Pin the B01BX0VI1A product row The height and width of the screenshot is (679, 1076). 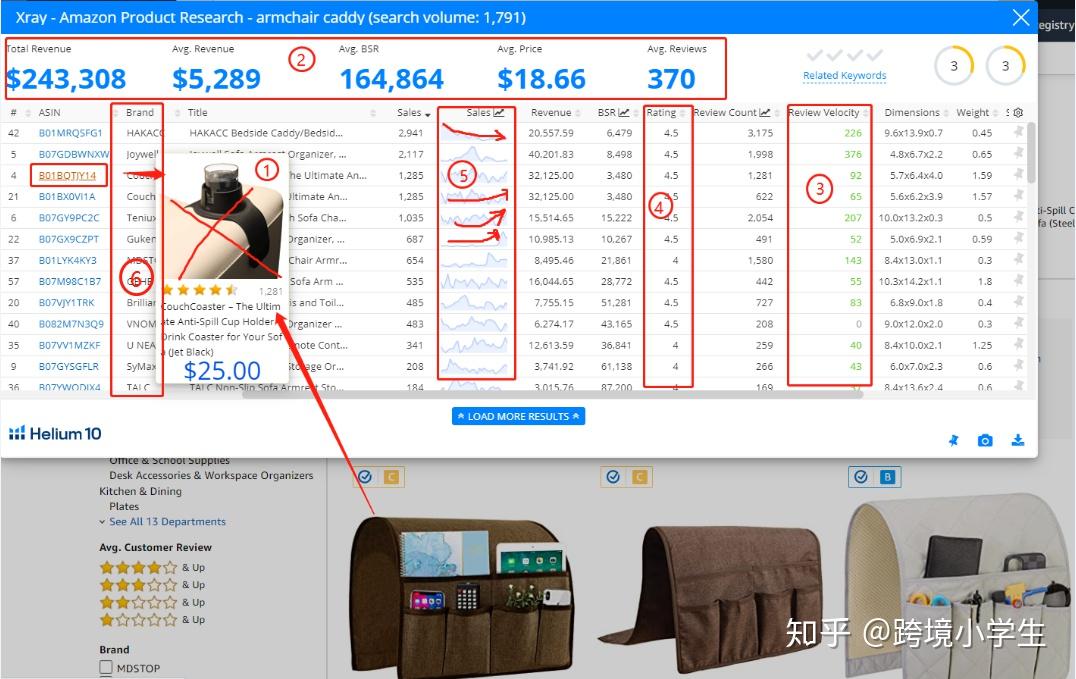click(x=1018, y=195)
